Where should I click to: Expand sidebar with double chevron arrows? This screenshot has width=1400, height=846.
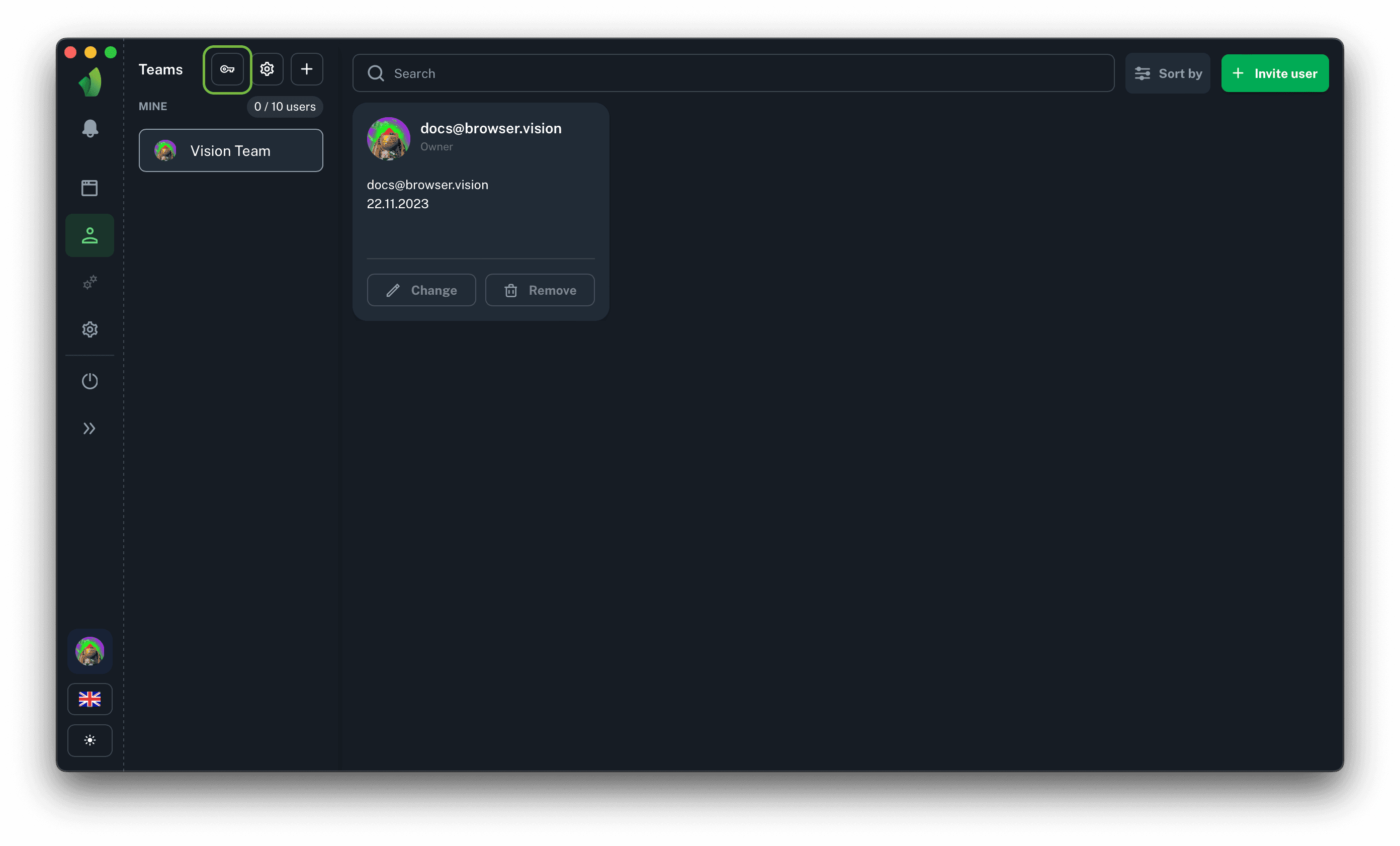[90, 429]
